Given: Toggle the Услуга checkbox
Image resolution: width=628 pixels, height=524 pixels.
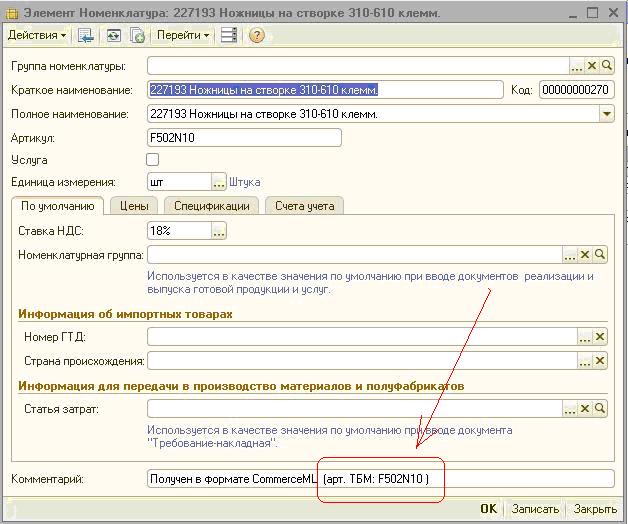Looking at the screenshot, I should tap(153, 160).
